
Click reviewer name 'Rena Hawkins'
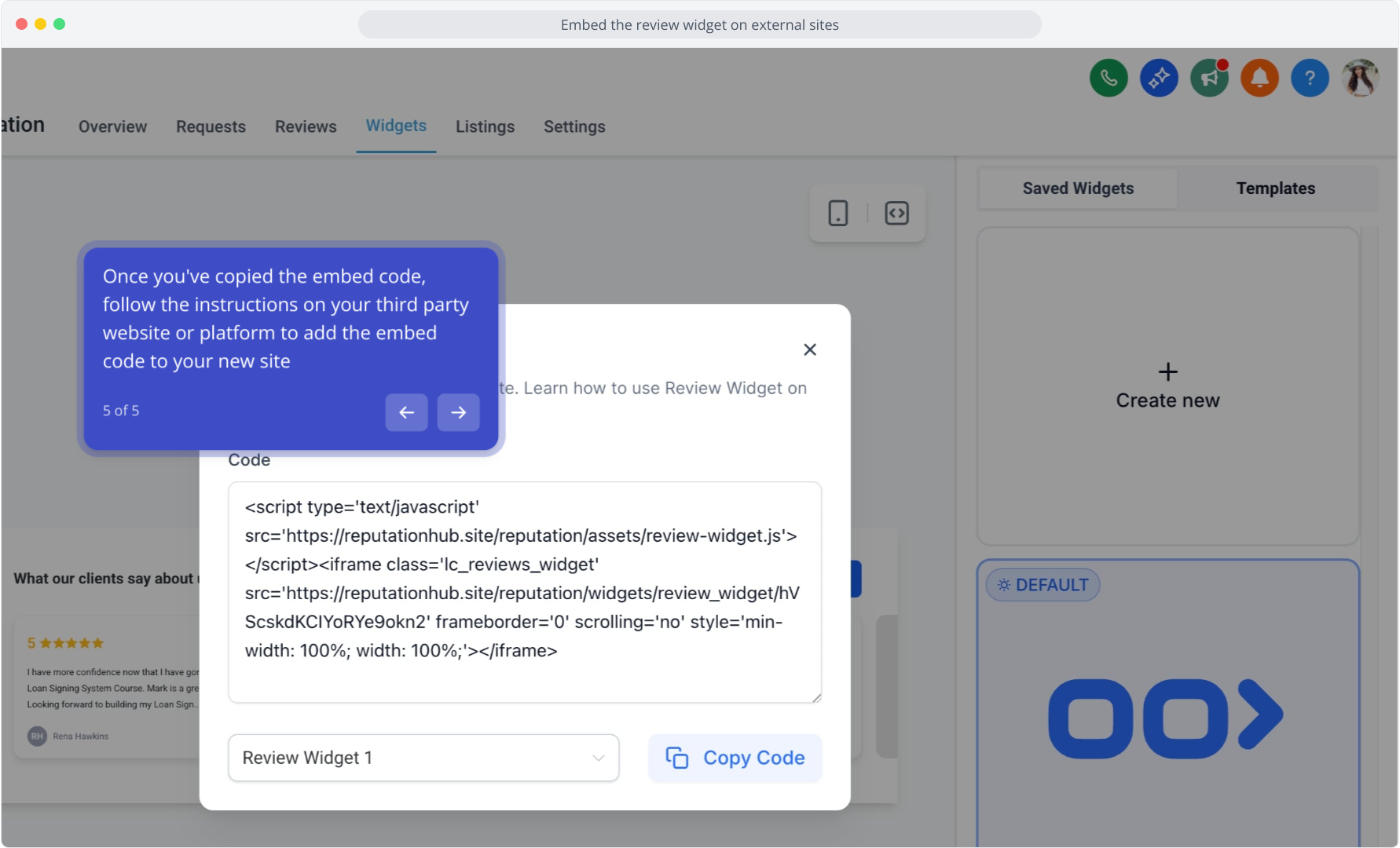pos(81,737)
